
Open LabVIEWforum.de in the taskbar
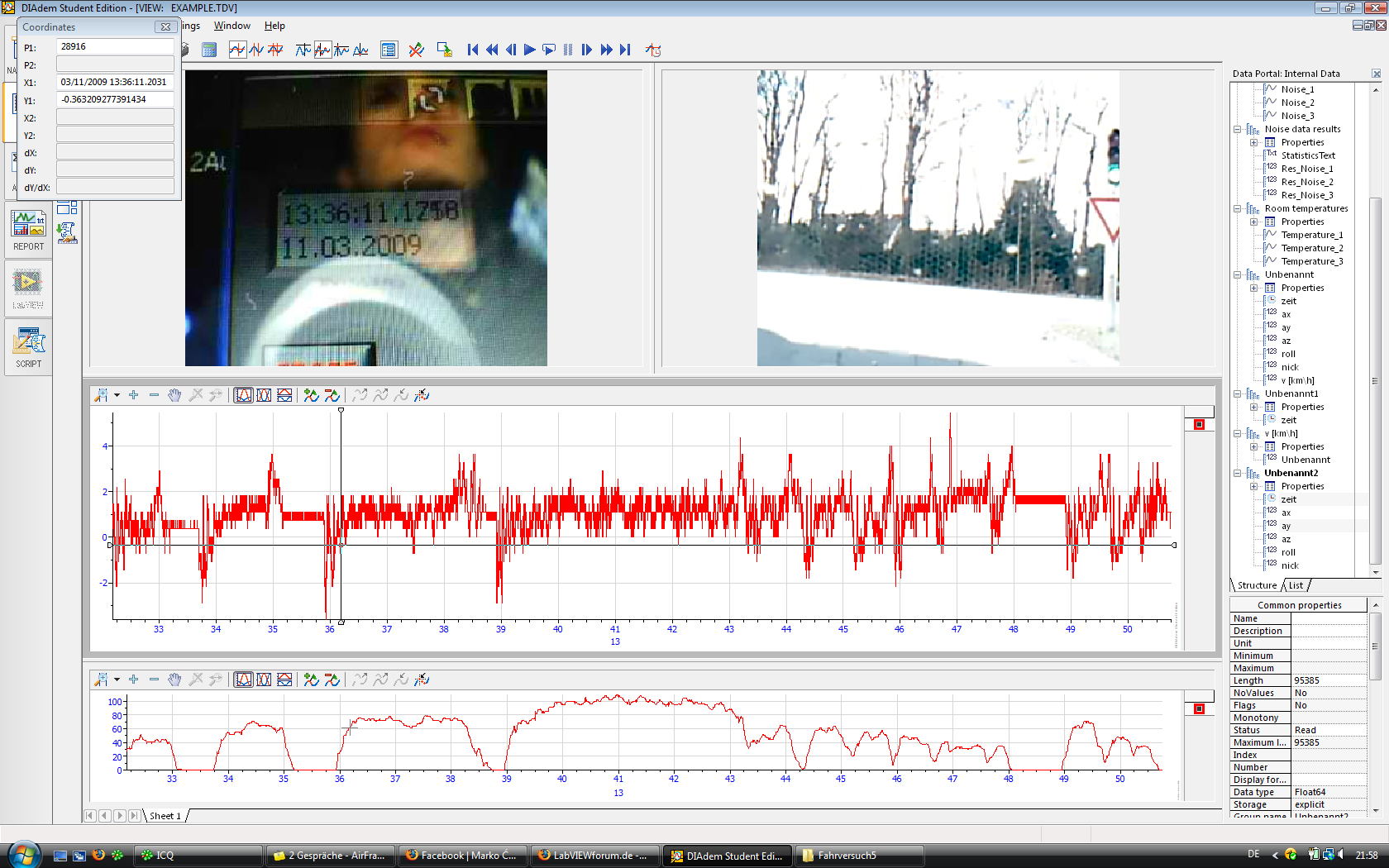pyautogui.click(x=594, y=856)
